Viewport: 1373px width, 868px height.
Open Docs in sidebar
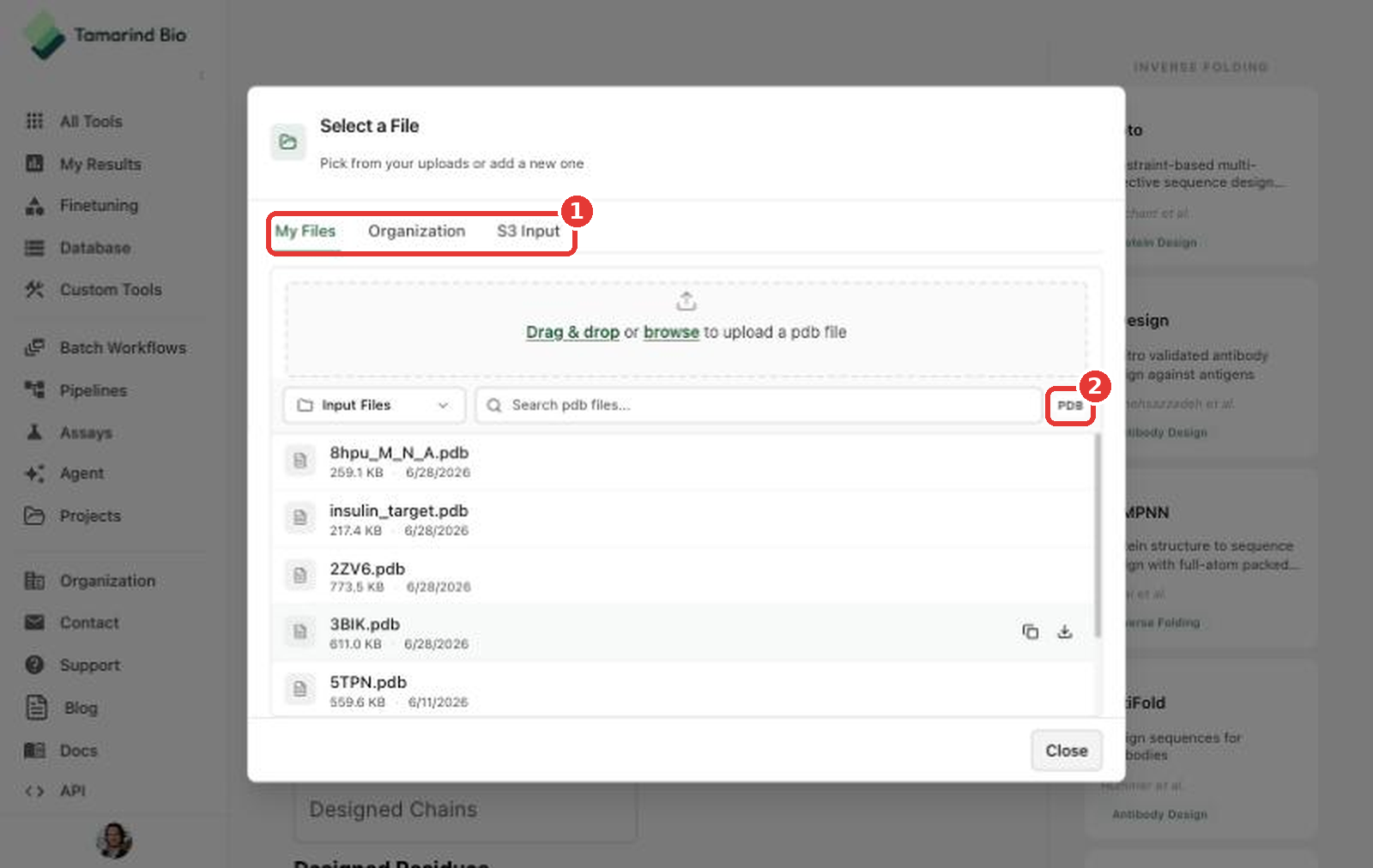tap(61, 750)
